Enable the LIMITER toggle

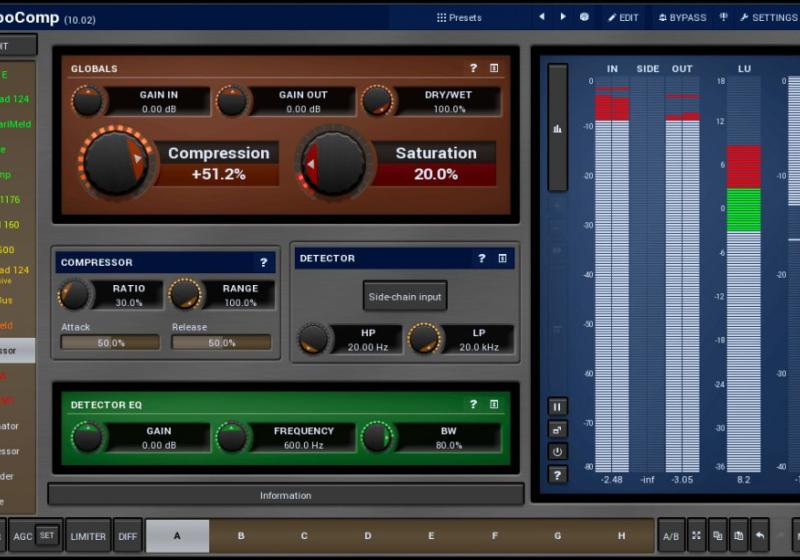[x=88, y=536]
